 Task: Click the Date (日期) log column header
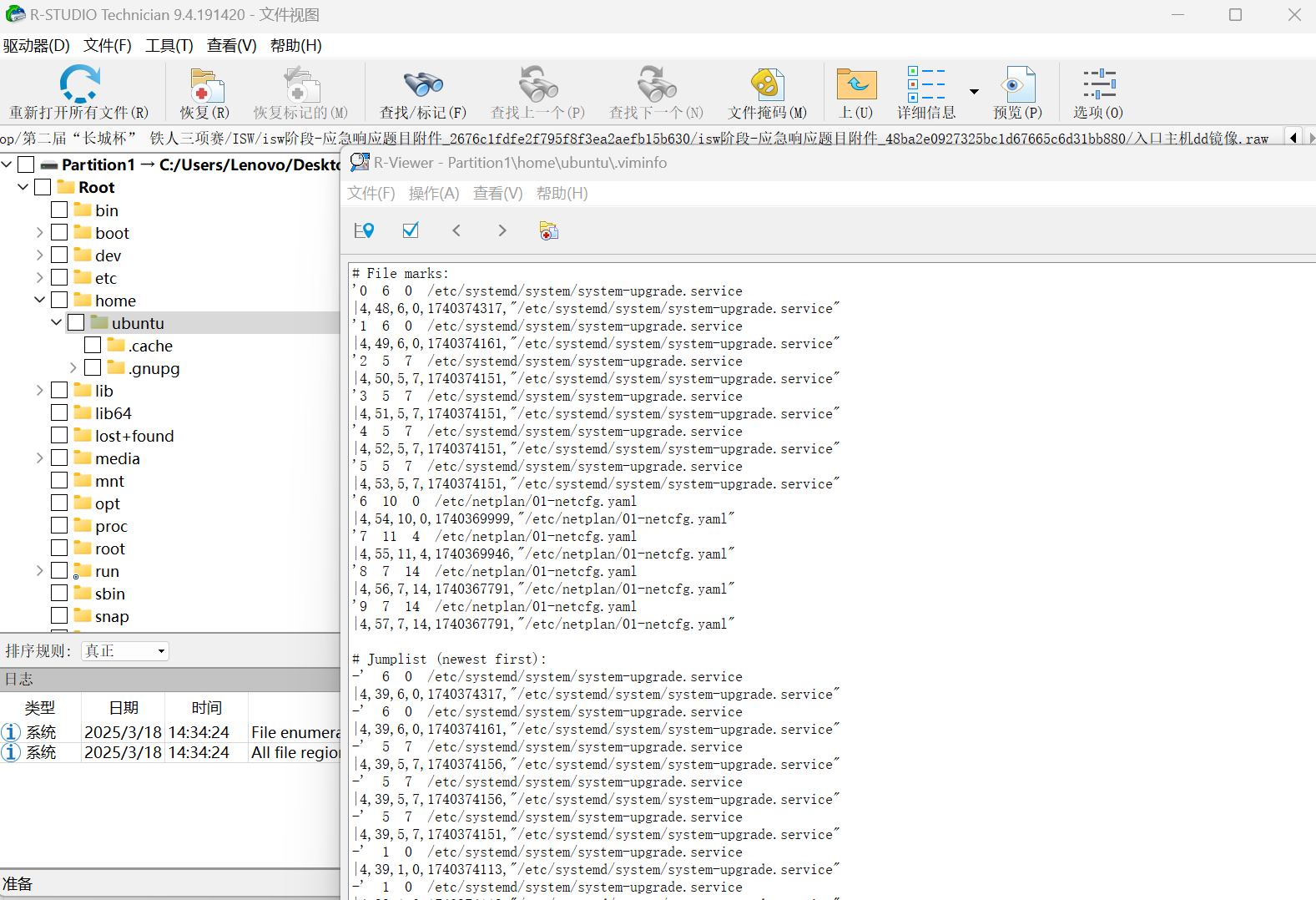(x=124, y=708)
